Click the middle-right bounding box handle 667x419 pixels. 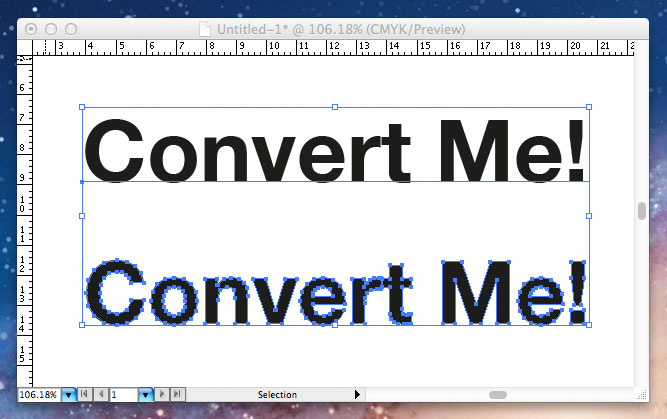[x=588, y=215]
